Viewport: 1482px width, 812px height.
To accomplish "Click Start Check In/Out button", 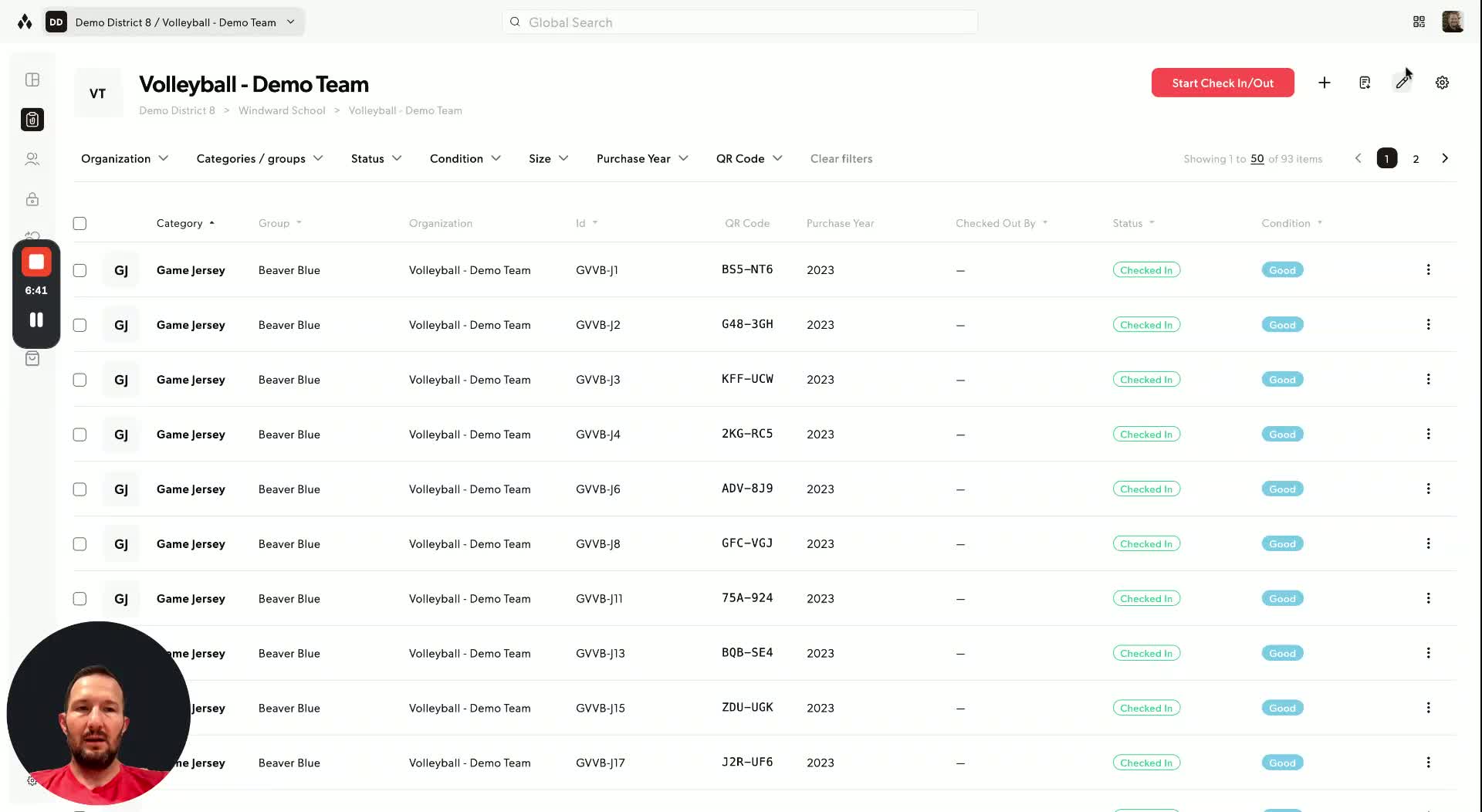I will pyautogui.click(x=1223, y=83).
